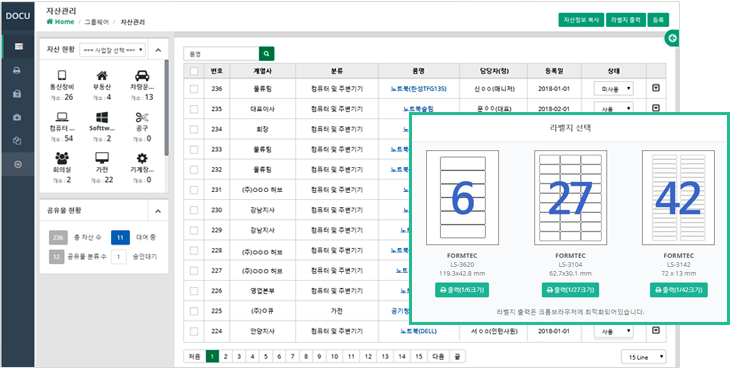Screen dimensions: 730x369
Task: Open the 노트북(한성TFG13S) item link
Action: point(419,88)
